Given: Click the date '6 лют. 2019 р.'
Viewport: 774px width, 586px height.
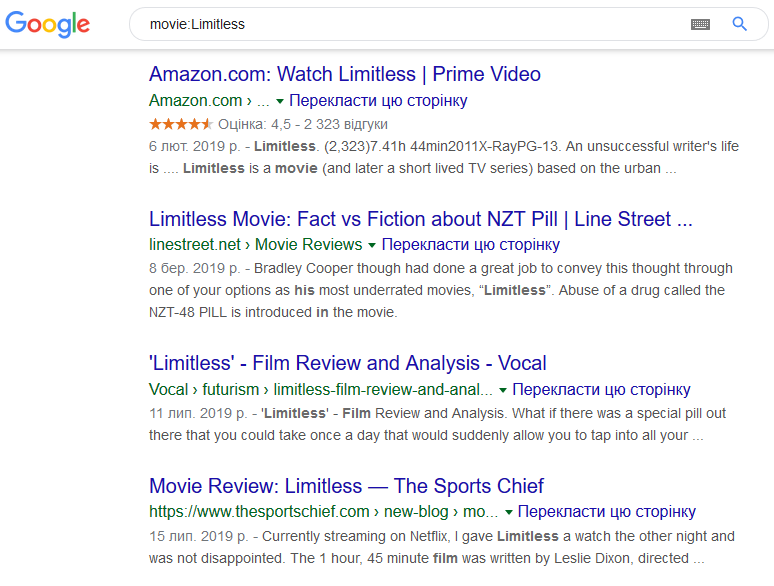Looking at the screenshot, I should point(194,146).
